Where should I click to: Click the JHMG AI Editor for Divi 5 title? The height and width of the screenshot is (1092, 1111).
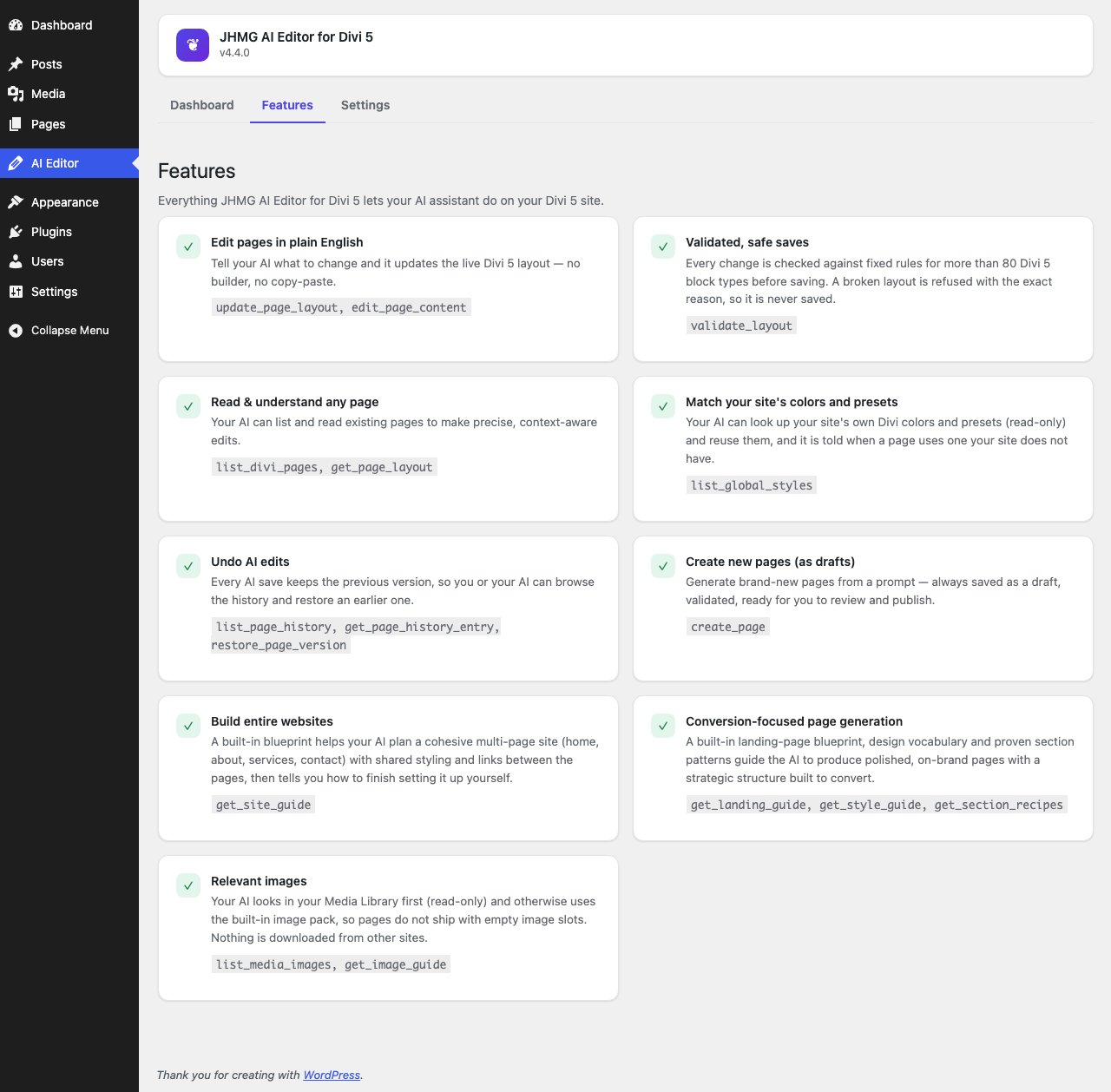(x=296, y=36)
